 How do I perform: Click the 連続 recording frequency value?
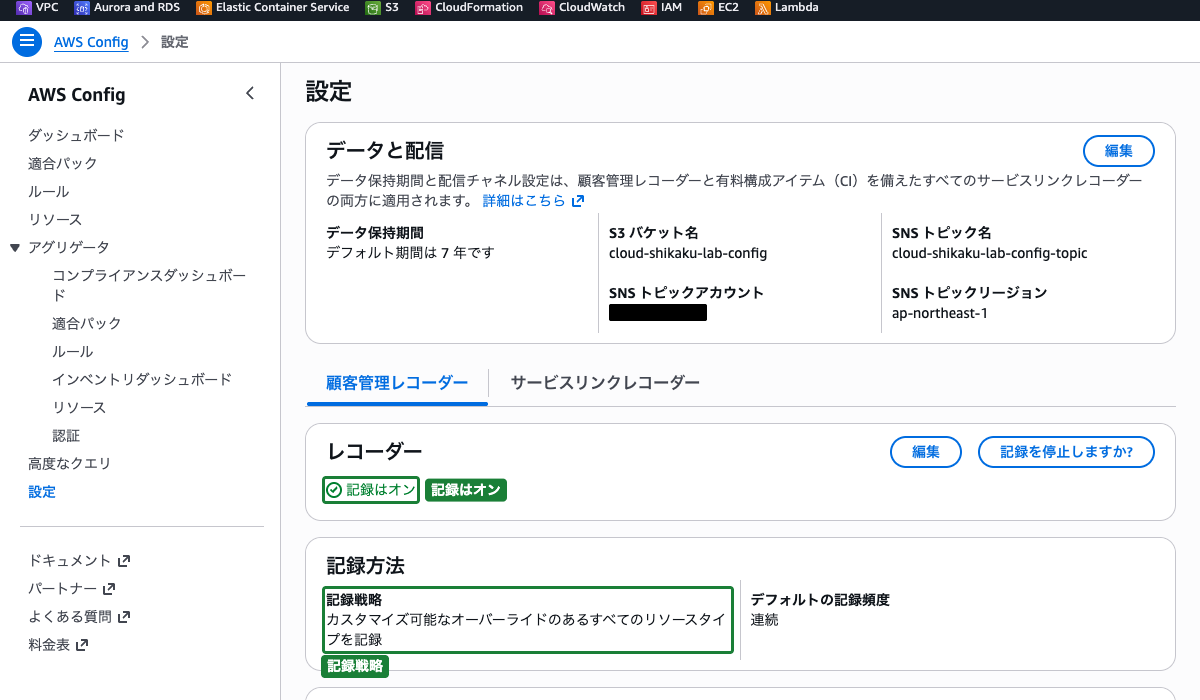pyautogui.click(x=765, y=620)
